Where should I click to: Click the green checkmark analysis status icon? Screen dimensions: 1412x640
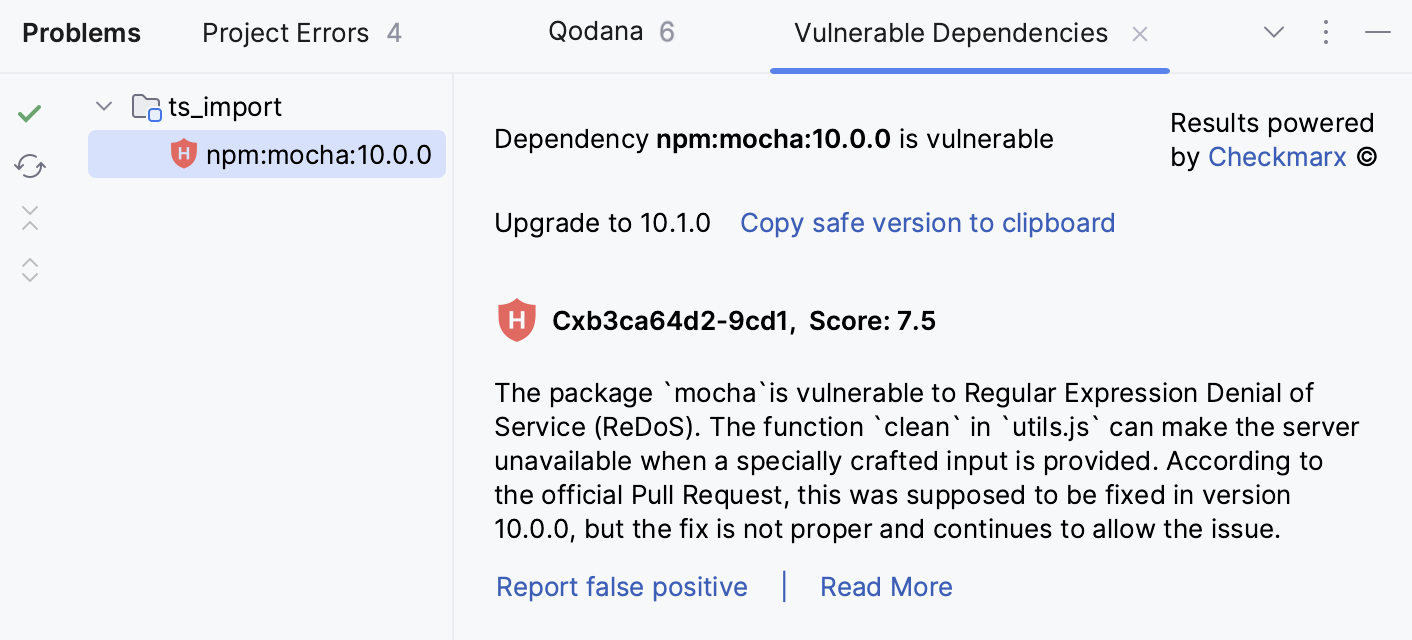29,112
